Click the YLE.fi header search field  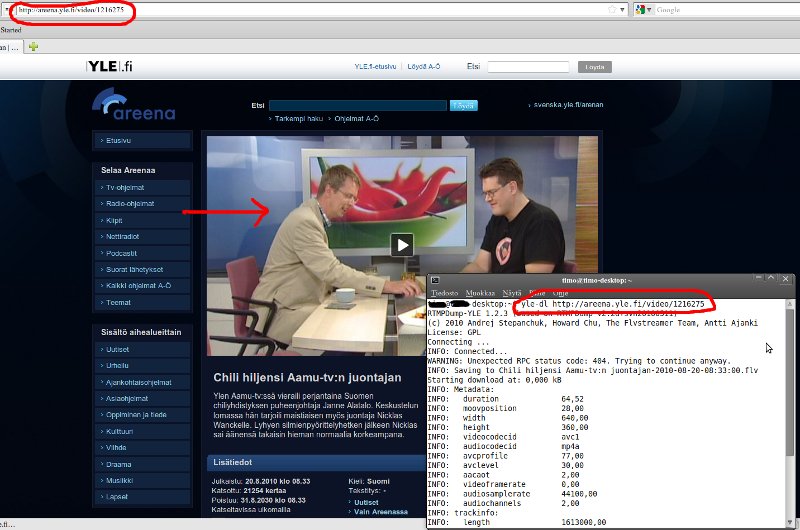[528, 67]
